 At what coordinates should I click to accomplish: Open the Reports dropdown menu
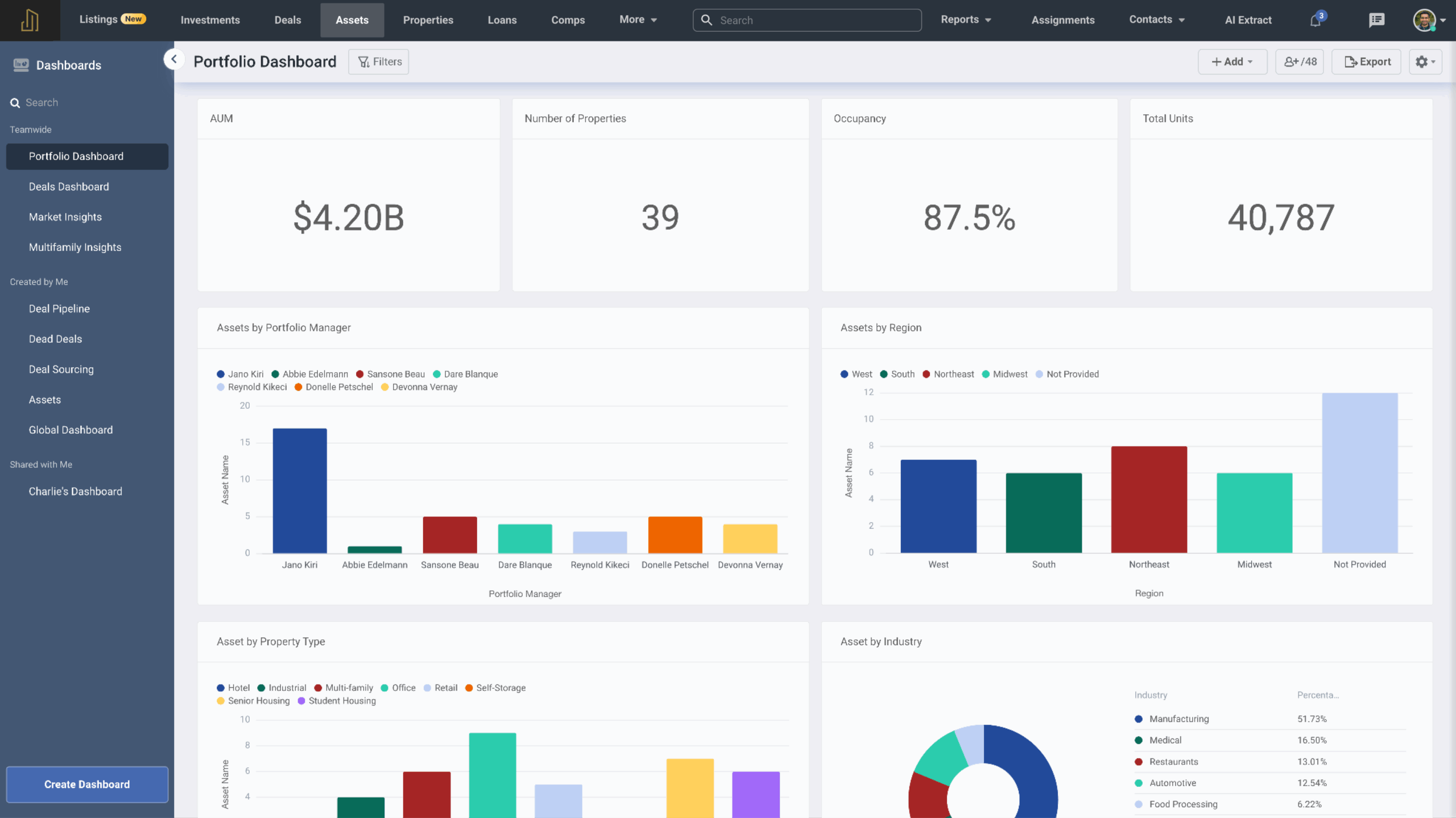point(965,20)
